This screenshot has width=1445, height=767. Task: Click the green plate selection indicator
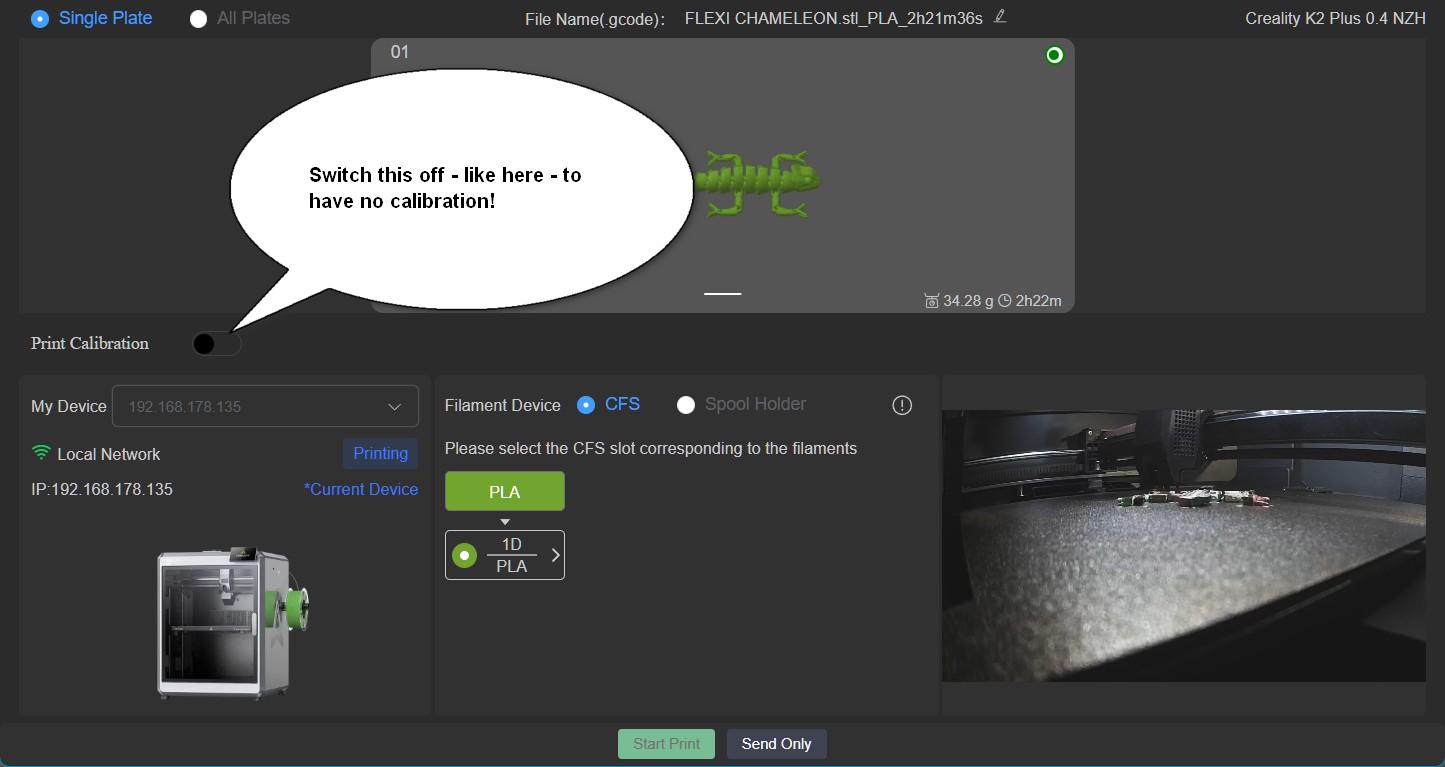[1054, 55]
